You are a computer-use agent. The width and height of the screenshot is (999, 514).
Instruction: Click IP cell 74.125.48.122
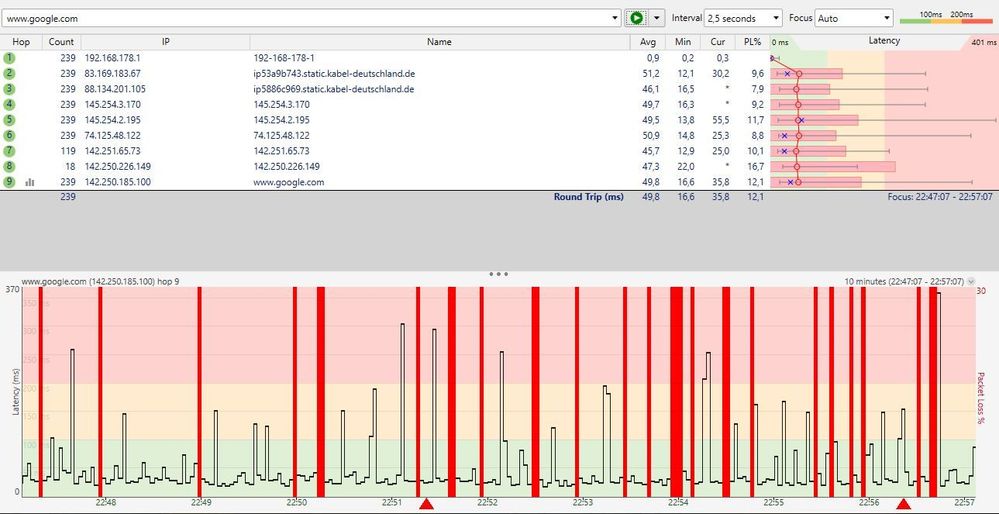(x=112, y=135)
